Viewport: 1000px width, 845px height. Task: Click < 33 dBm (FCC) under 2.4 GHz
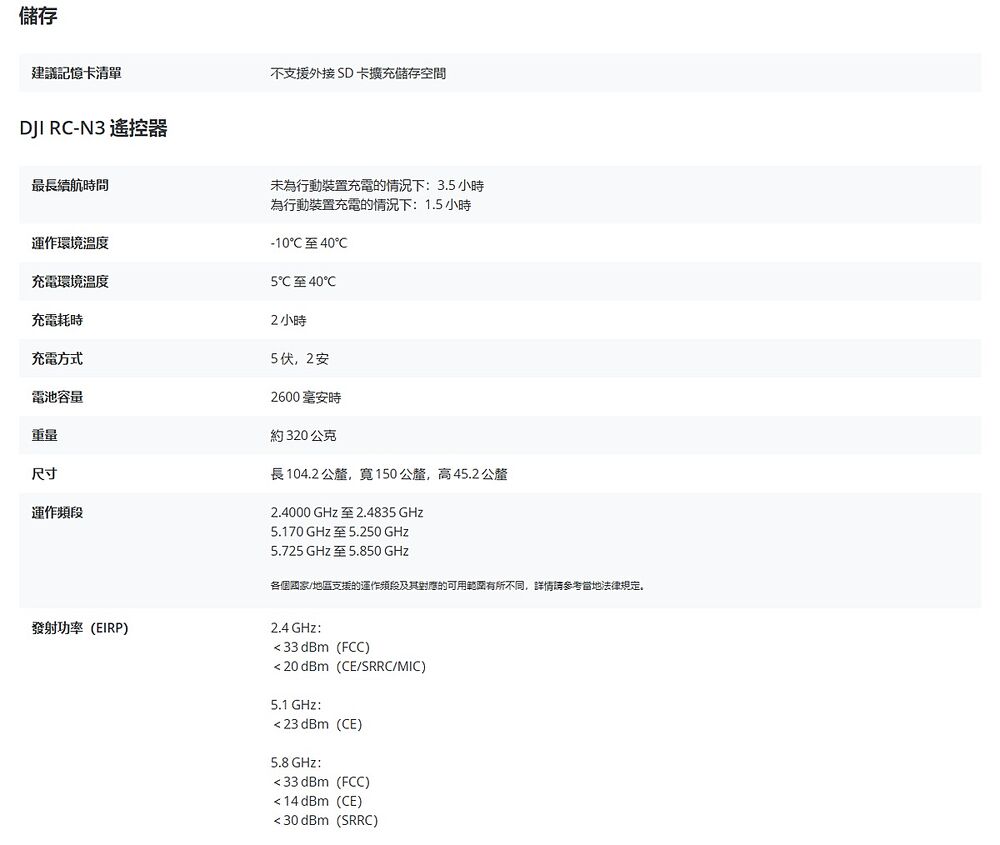(x=321, y=647)
